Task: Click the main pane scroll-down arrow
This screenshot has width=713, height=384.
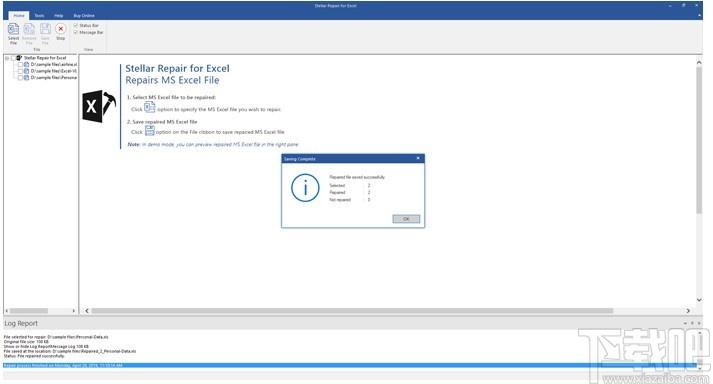Action: tap(699, 300)
